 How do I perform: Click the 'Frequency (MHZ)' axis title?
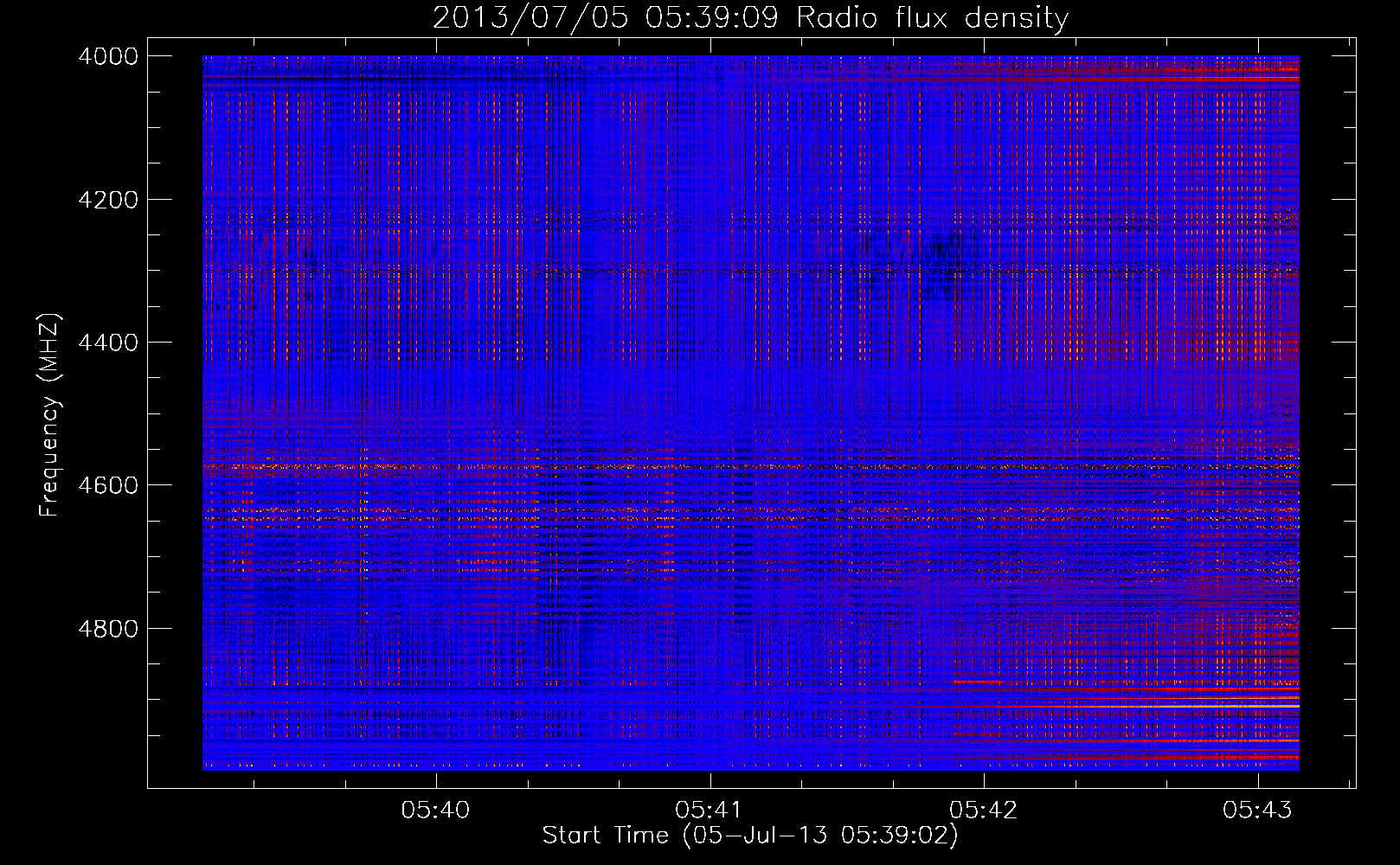(x=49, y=415)
